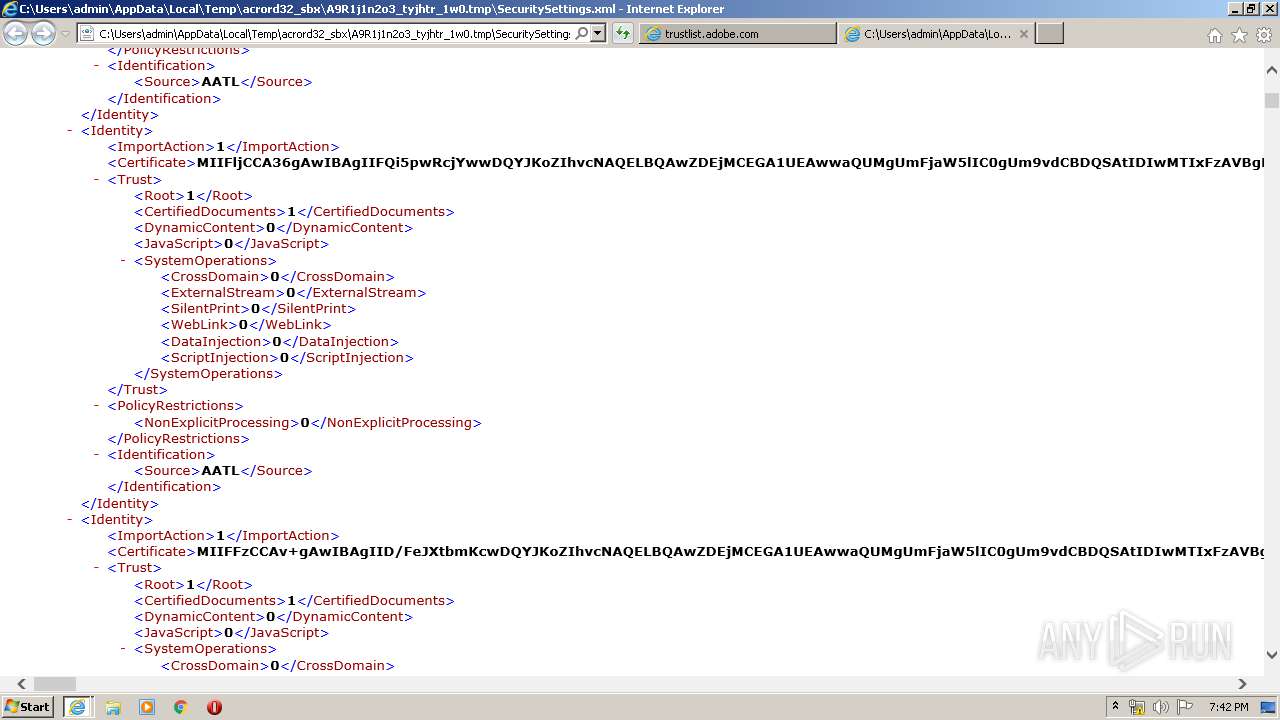Close the SecuritySettings.xml tab
1280x720 pixels.
tap(1023, 33)
